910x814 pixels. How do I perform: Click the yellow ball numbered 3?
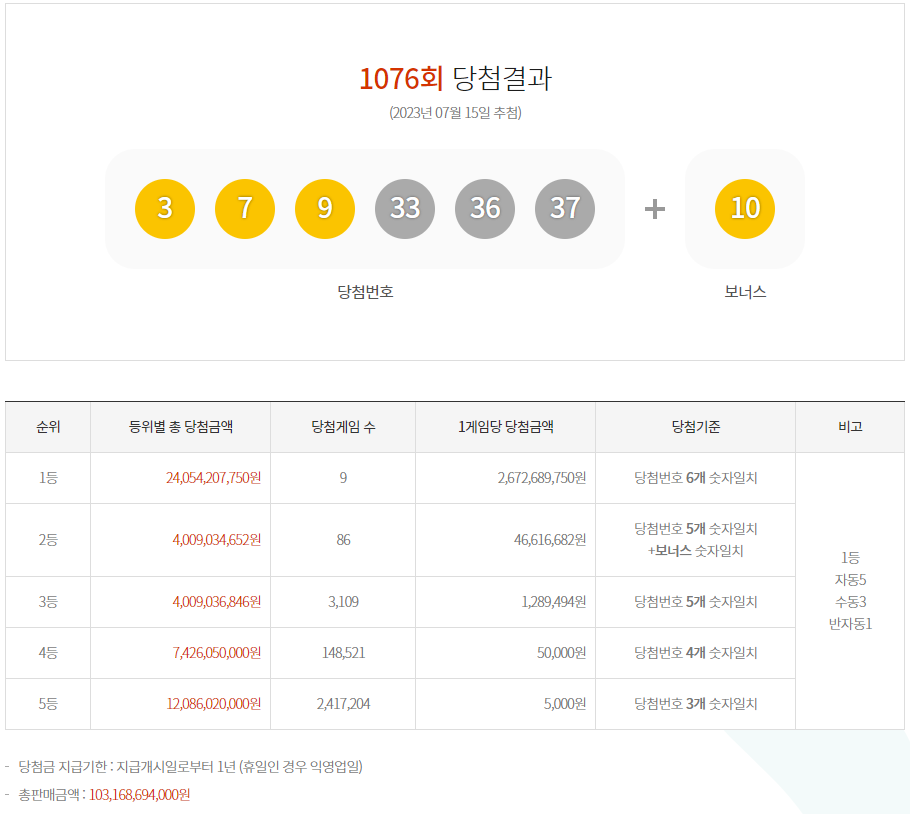click(165, 209)
